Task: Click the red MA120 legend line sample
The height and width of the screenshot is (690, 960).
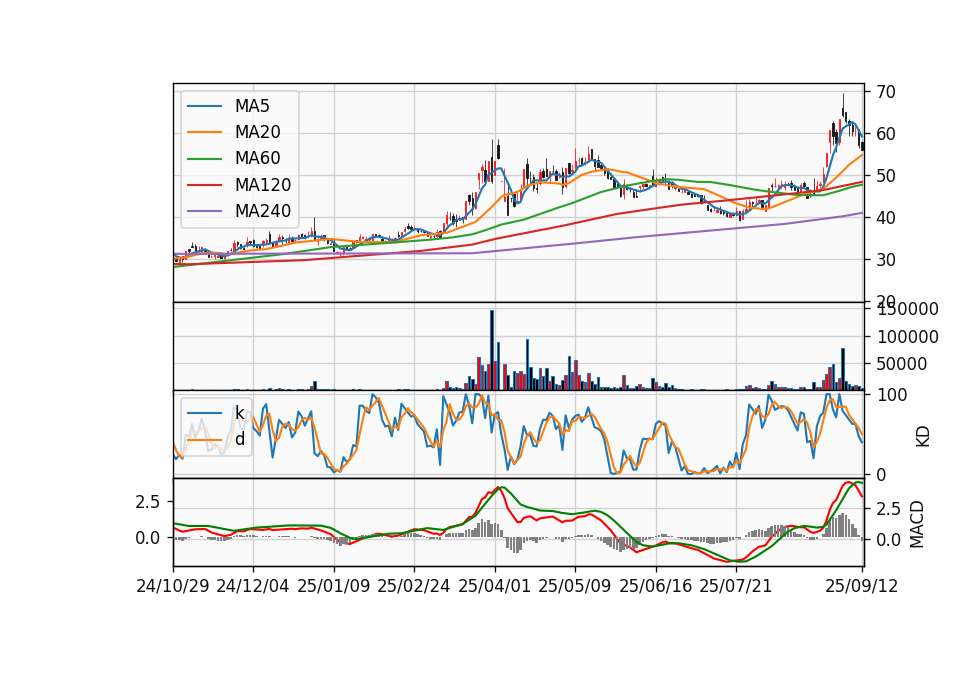Action: (x=204, y=185)
